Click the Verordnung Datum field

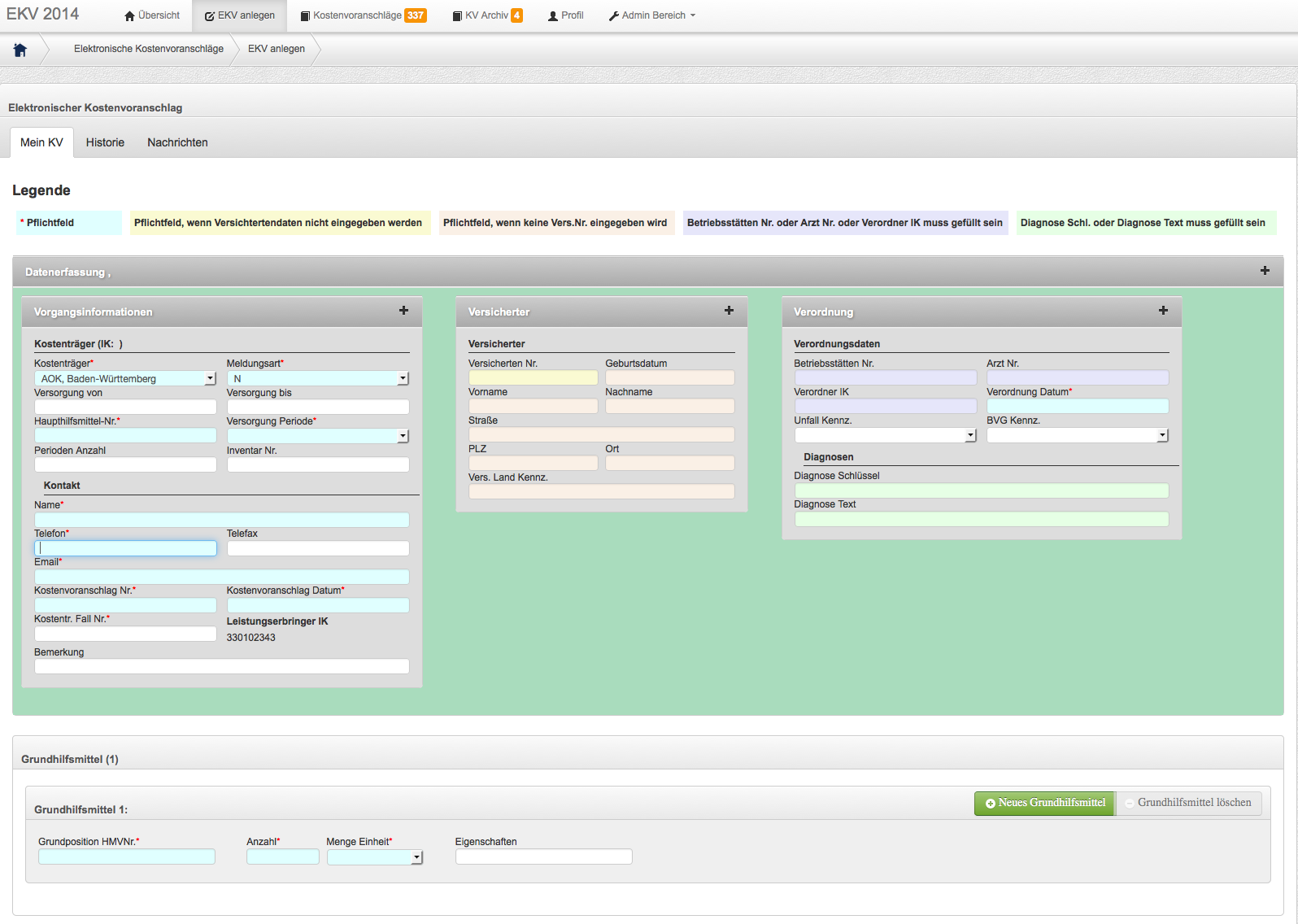pos(1078,406)
